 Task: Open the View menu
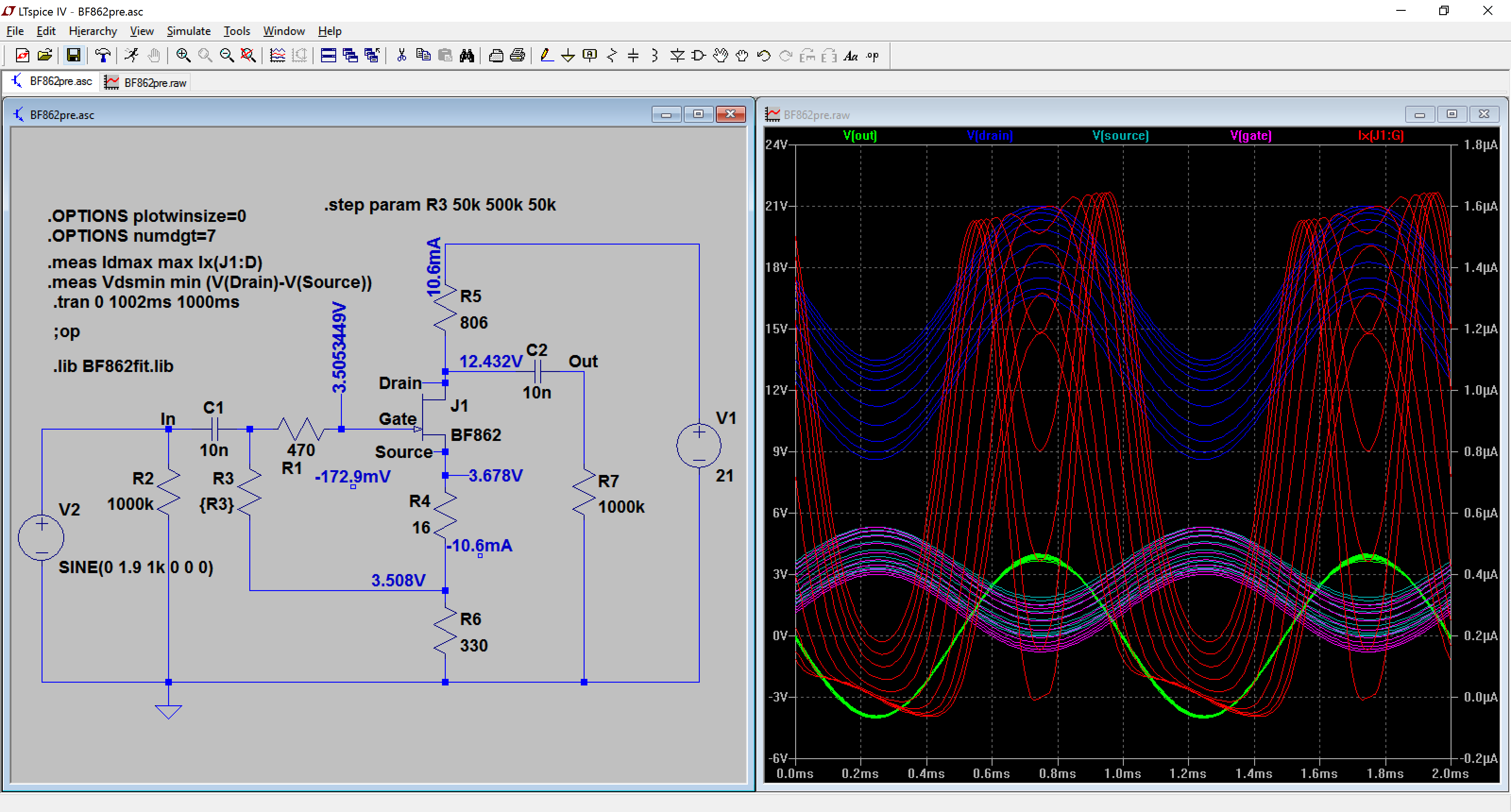tap(141, 31)
